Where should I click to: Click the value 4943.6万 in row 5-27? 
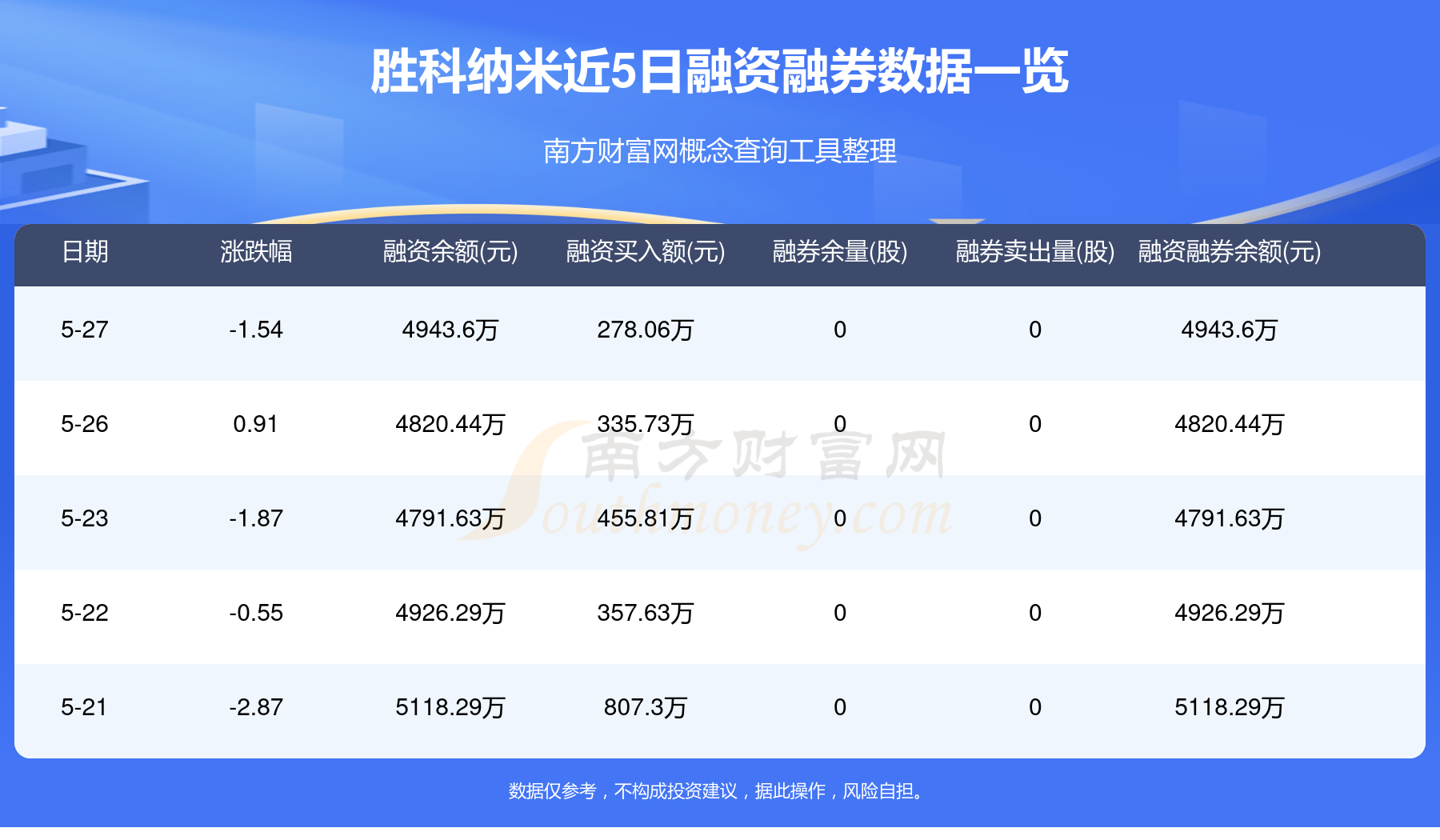pyautogui.click(x=450, y=329)
